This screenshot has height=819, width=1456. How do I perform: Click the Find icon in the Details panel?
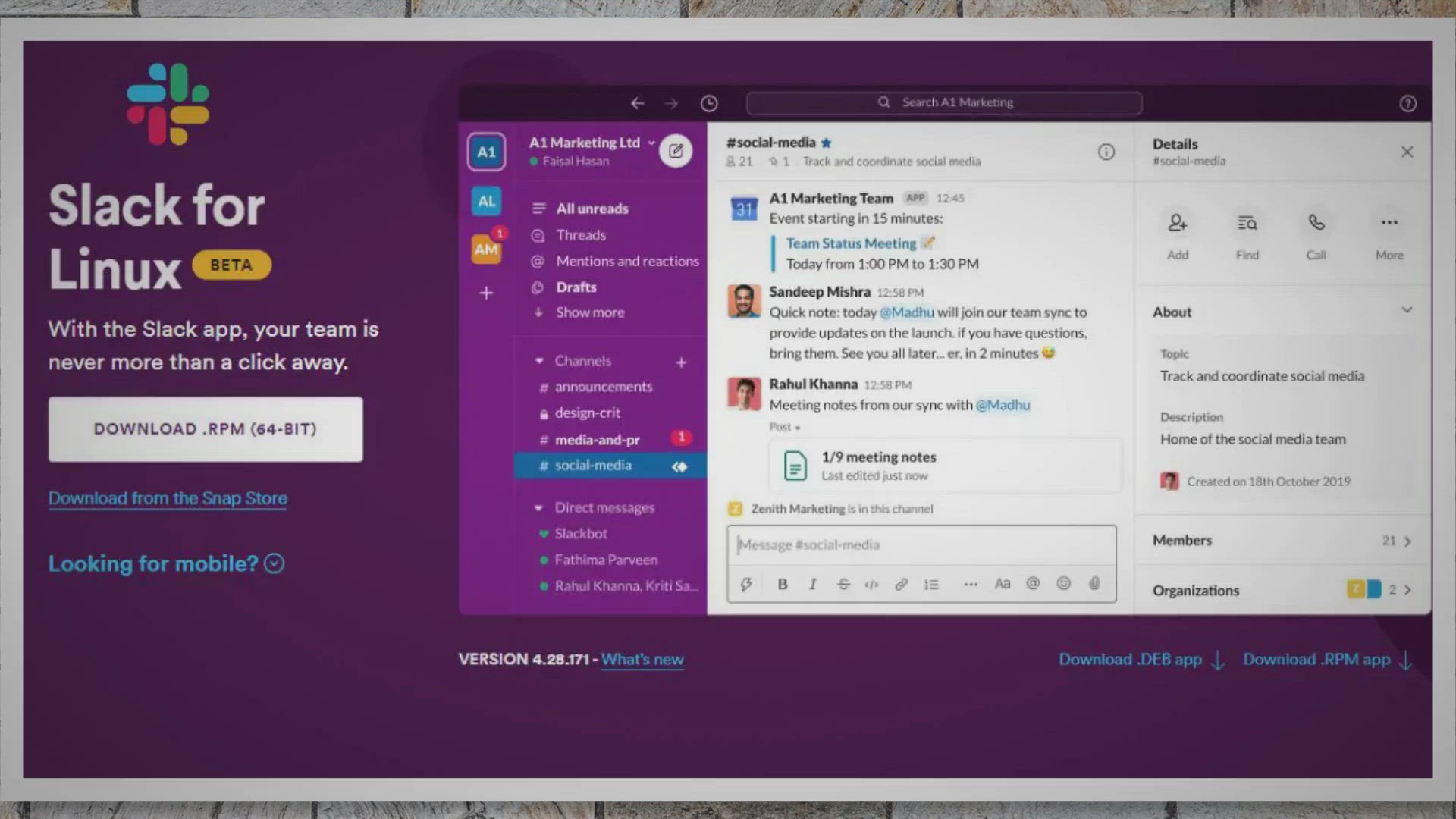click(x=1246, y=224)
